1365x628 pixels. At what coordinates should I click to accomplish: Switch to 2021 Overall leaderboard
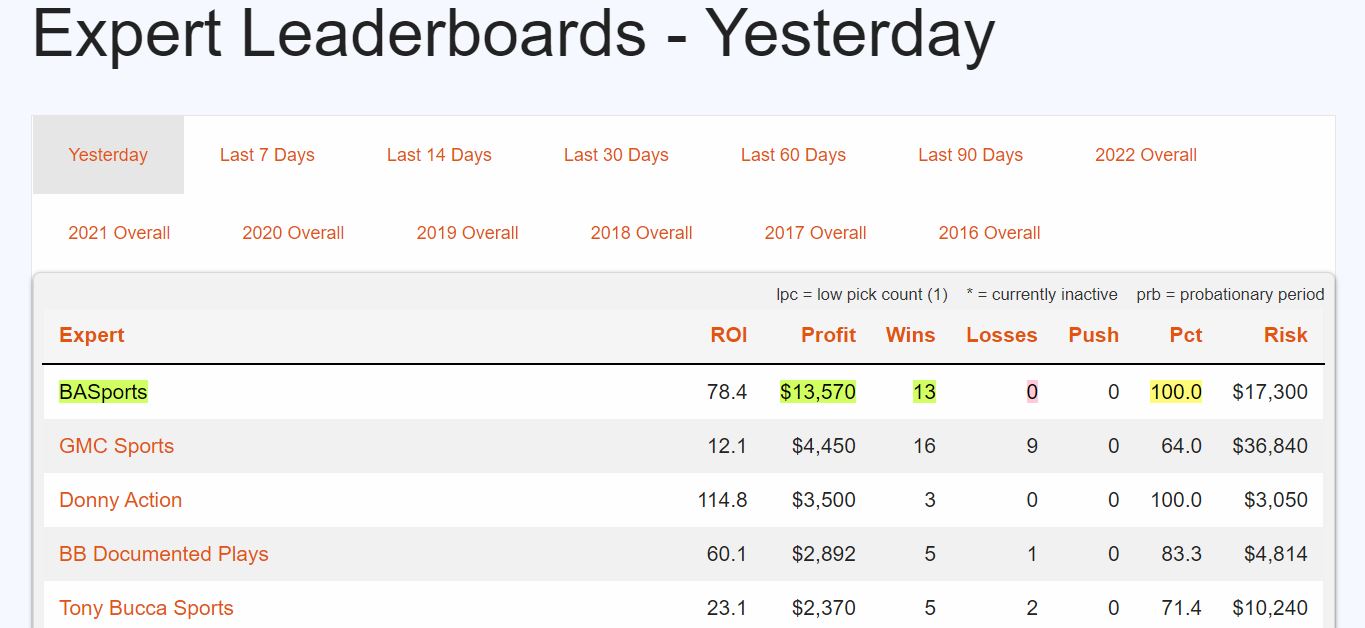(119, 233)
